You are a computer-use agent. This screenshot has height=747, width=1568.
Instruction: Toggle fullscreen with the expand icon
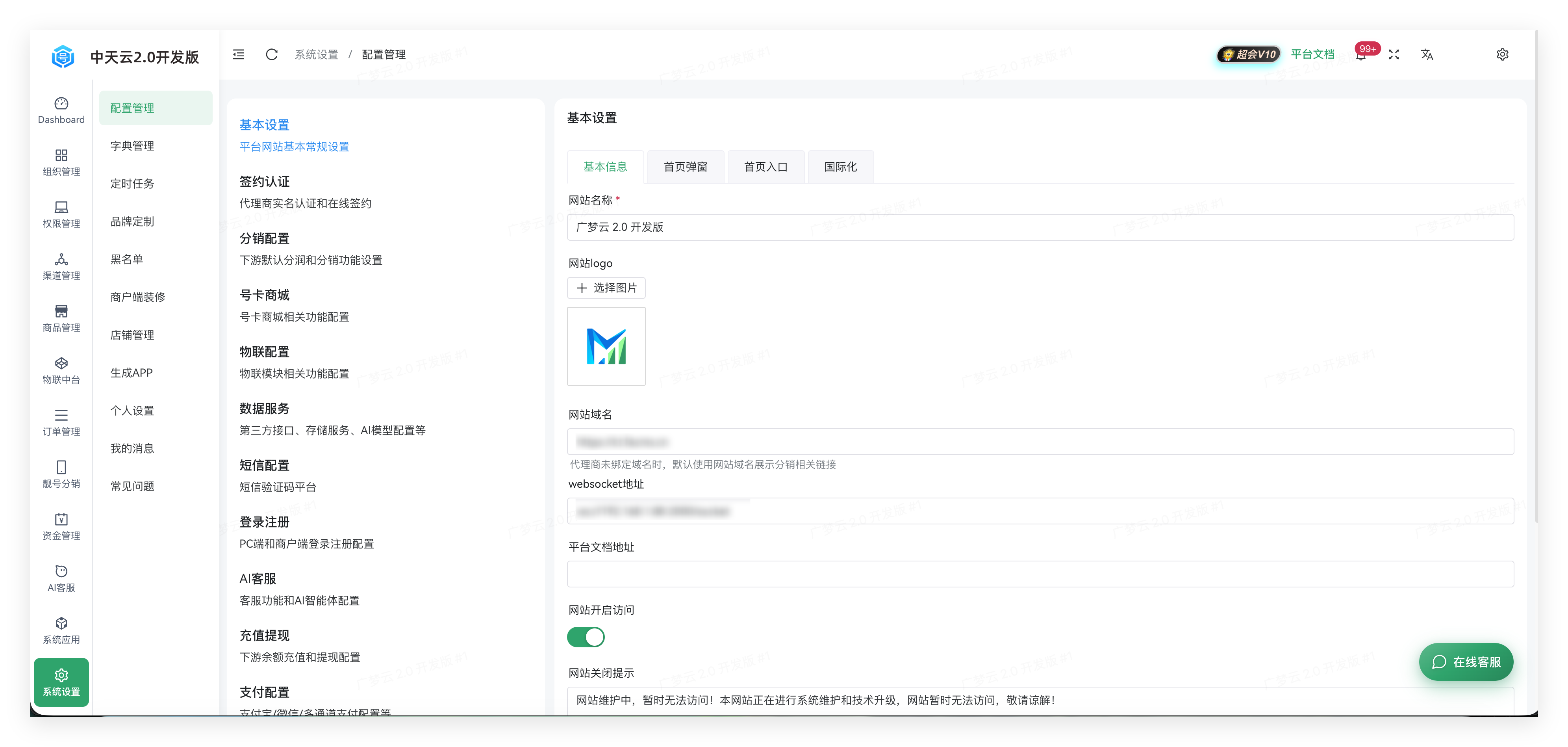point(1394,54)
